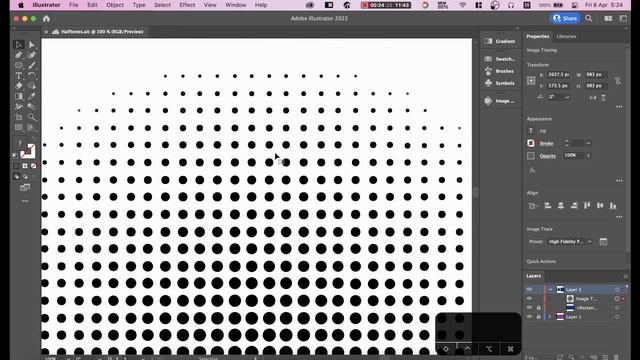Screen dimensions: 640x360
Task: Collapse Layer 2 disclosure arrow
Action: tap(550, 289)
